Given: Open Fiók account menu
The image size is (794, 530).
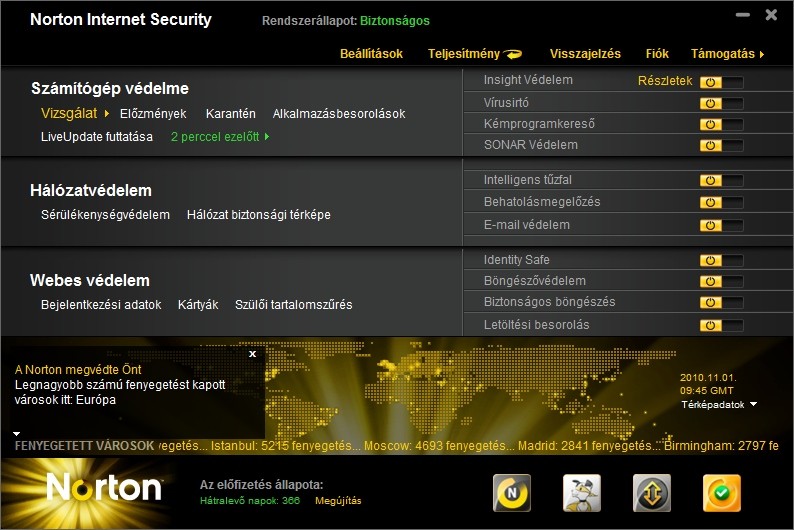Looking at the screenshot, I should point(657,54).
